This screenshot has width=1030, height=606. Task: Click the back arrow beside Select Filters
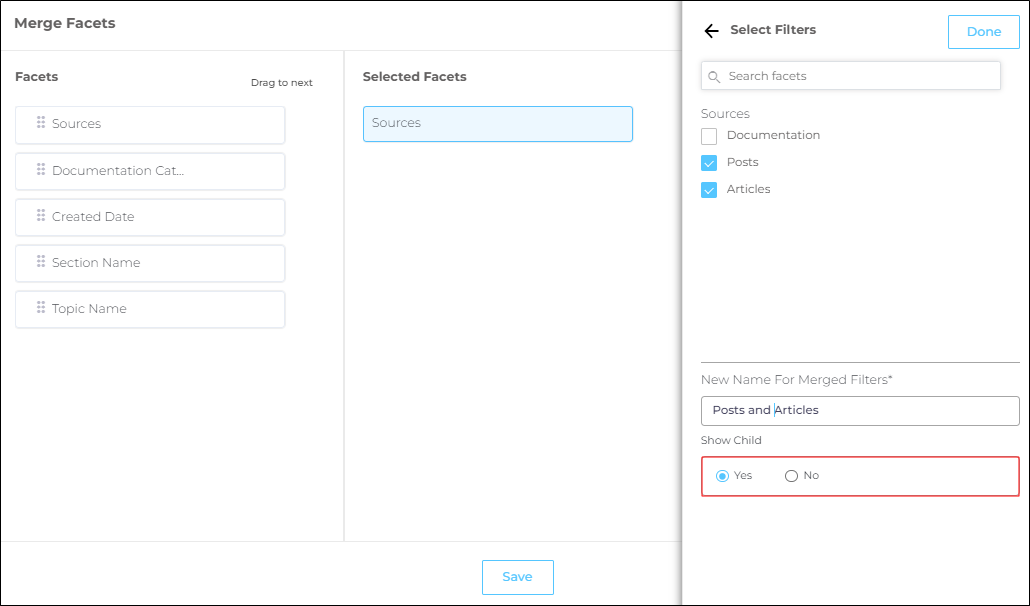711,31
